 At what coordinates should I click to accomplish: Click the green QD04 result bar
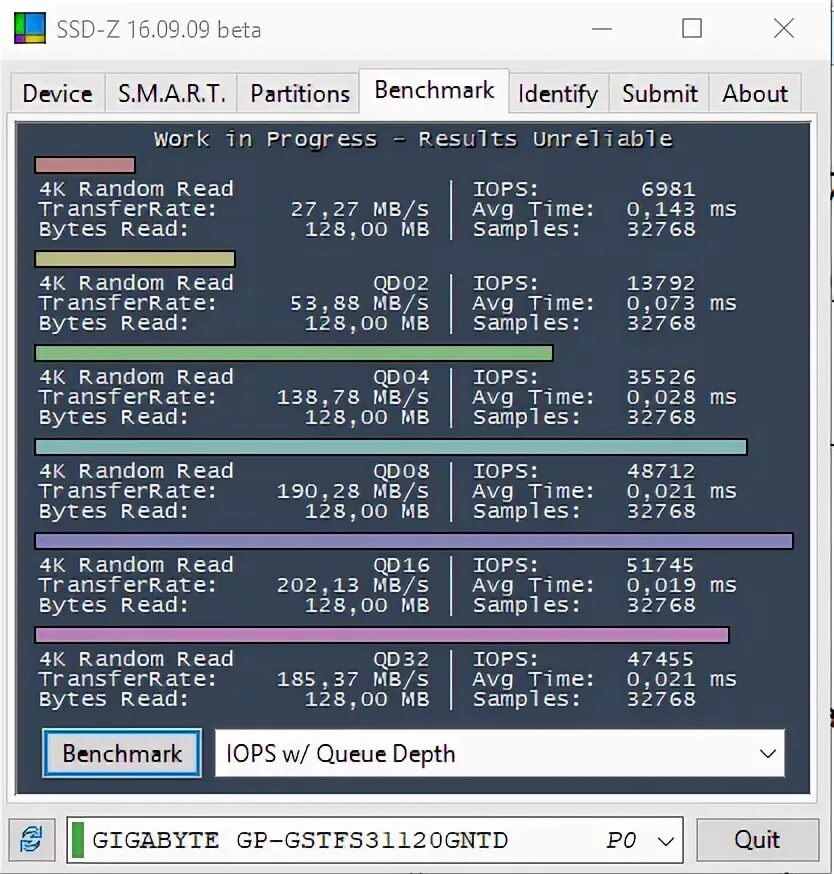point(294,353)
